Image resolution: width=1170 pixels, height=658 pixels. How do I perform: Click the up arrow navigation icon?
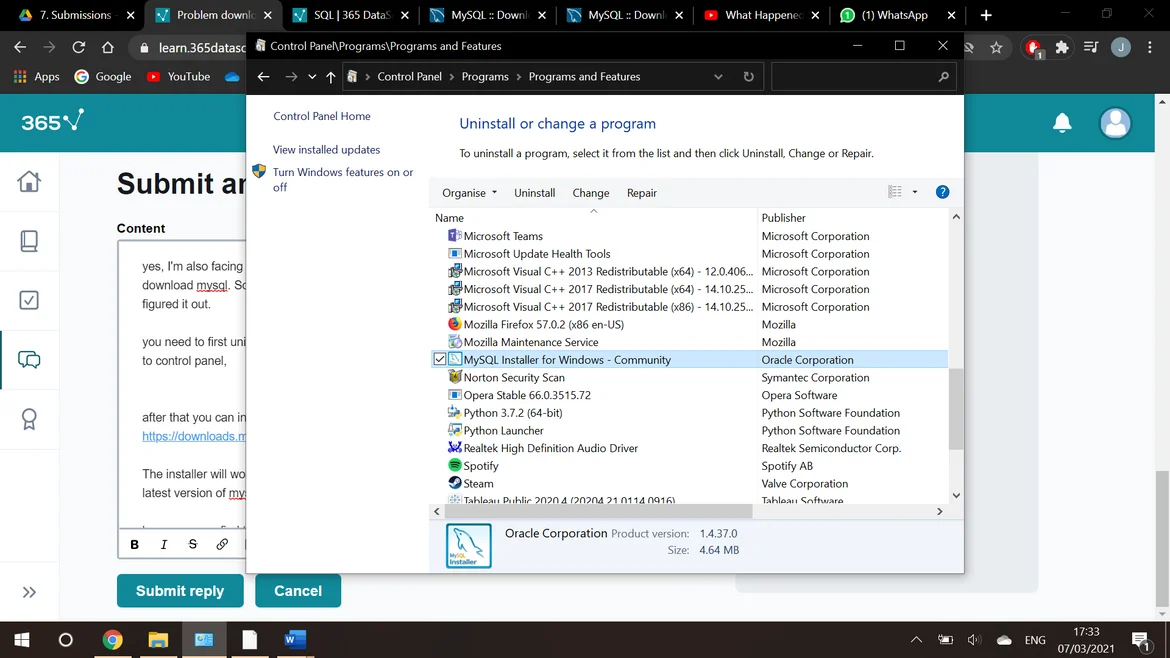(x=331, y=77)
